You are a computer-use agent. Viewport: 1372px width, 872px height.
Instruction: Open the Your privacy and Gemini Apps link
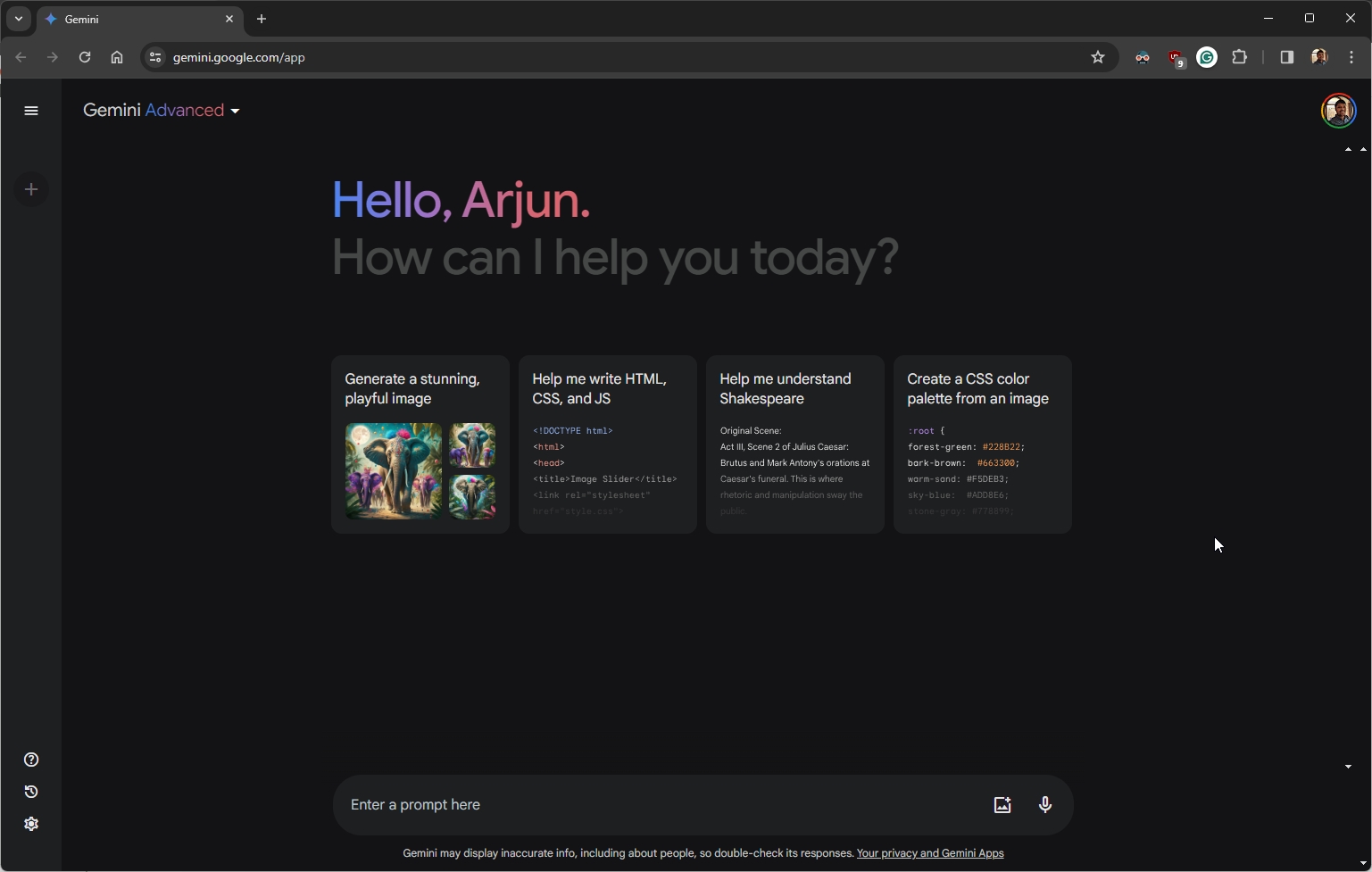click(929, 853)
